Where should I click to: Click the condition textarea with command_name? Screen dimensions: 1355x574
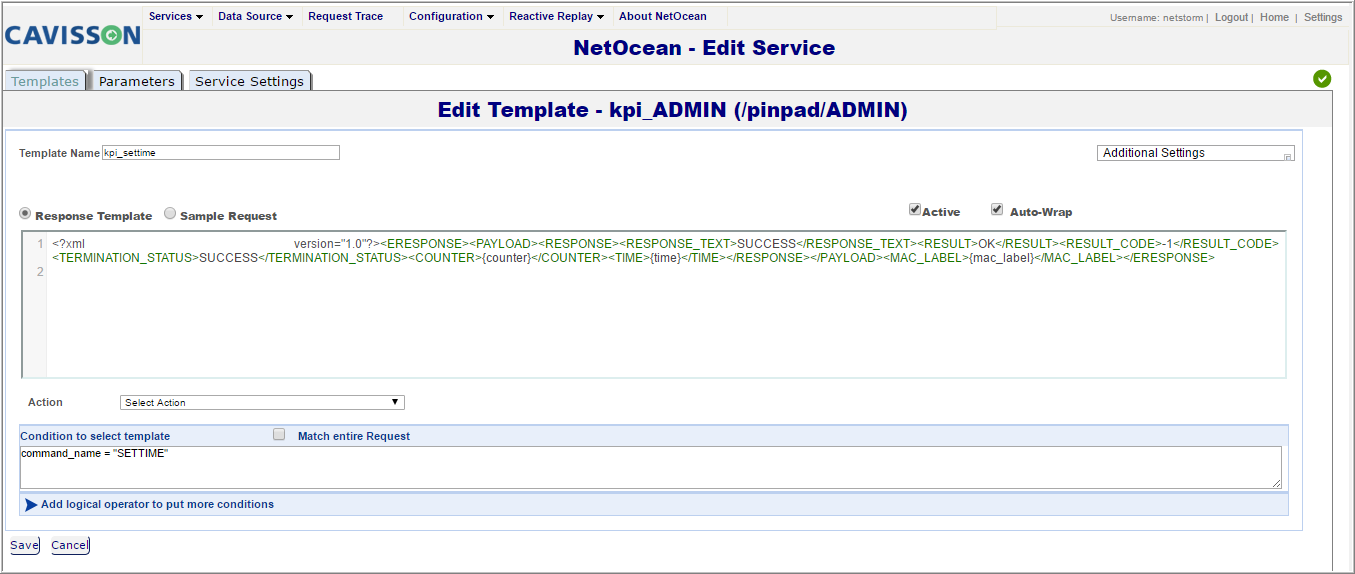click(651, 467)
